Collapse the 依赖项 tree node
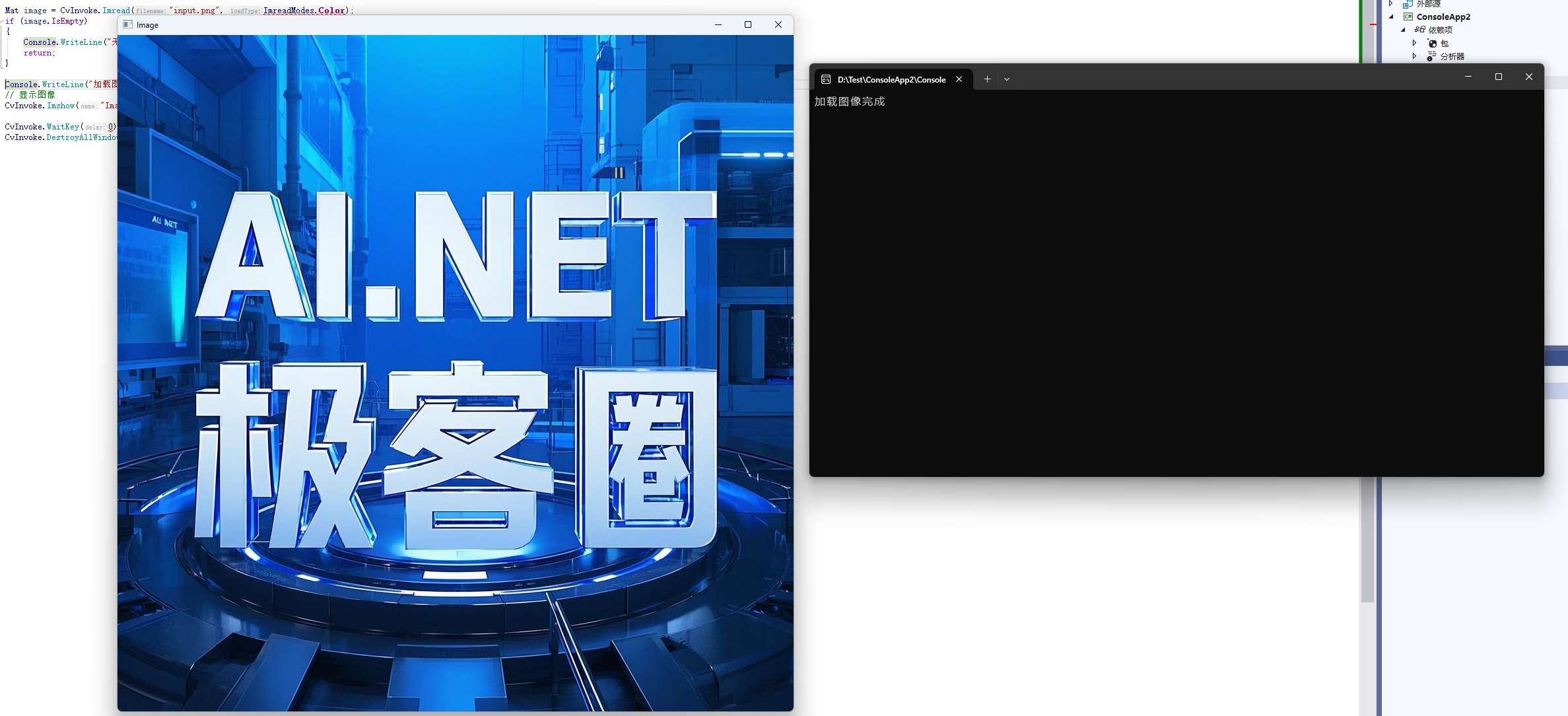This screenshot has width=1568, height=716. tap(1402, 30)
